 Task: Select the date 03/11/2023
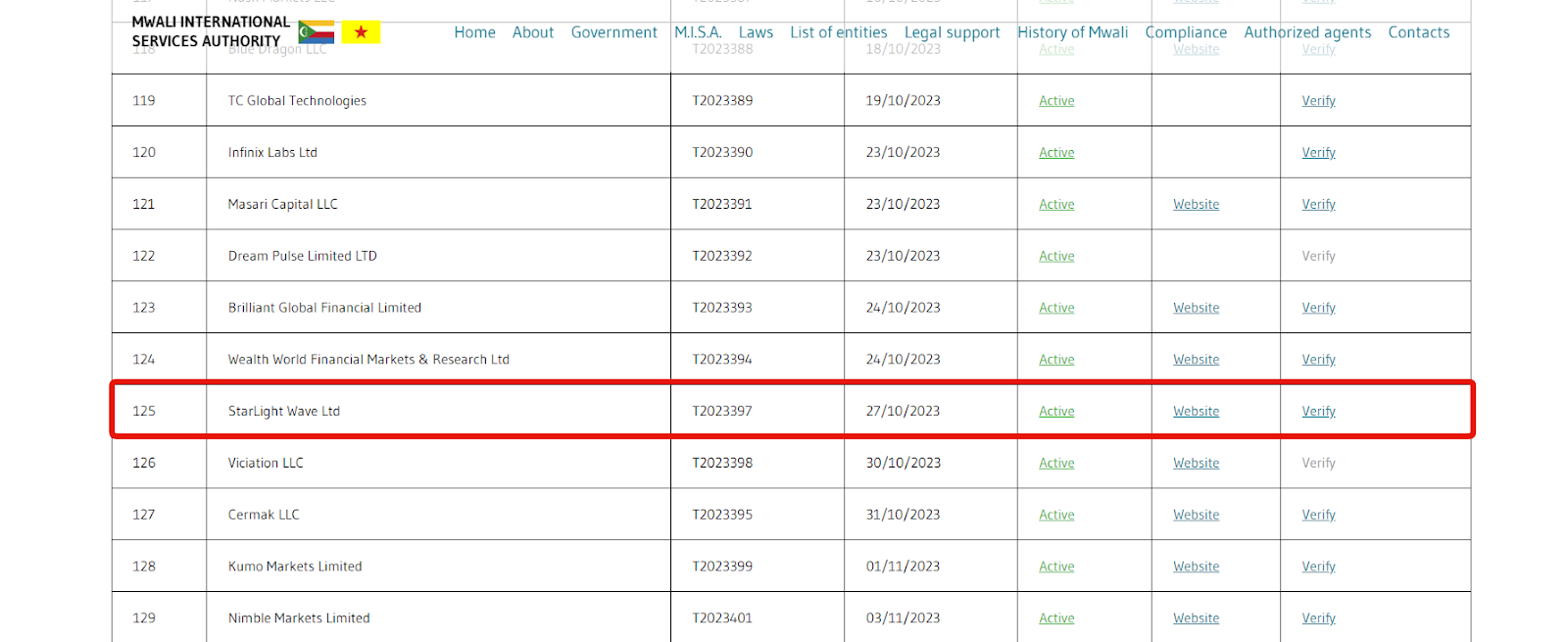pyautogui.click(x=903, y=618)
